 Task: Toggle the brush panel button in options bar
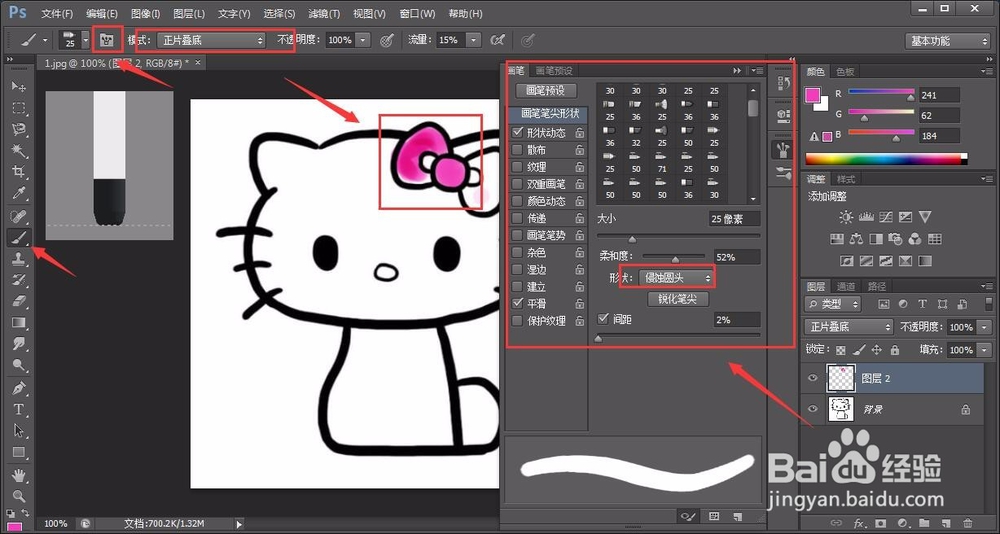click(x=107, y=40)
